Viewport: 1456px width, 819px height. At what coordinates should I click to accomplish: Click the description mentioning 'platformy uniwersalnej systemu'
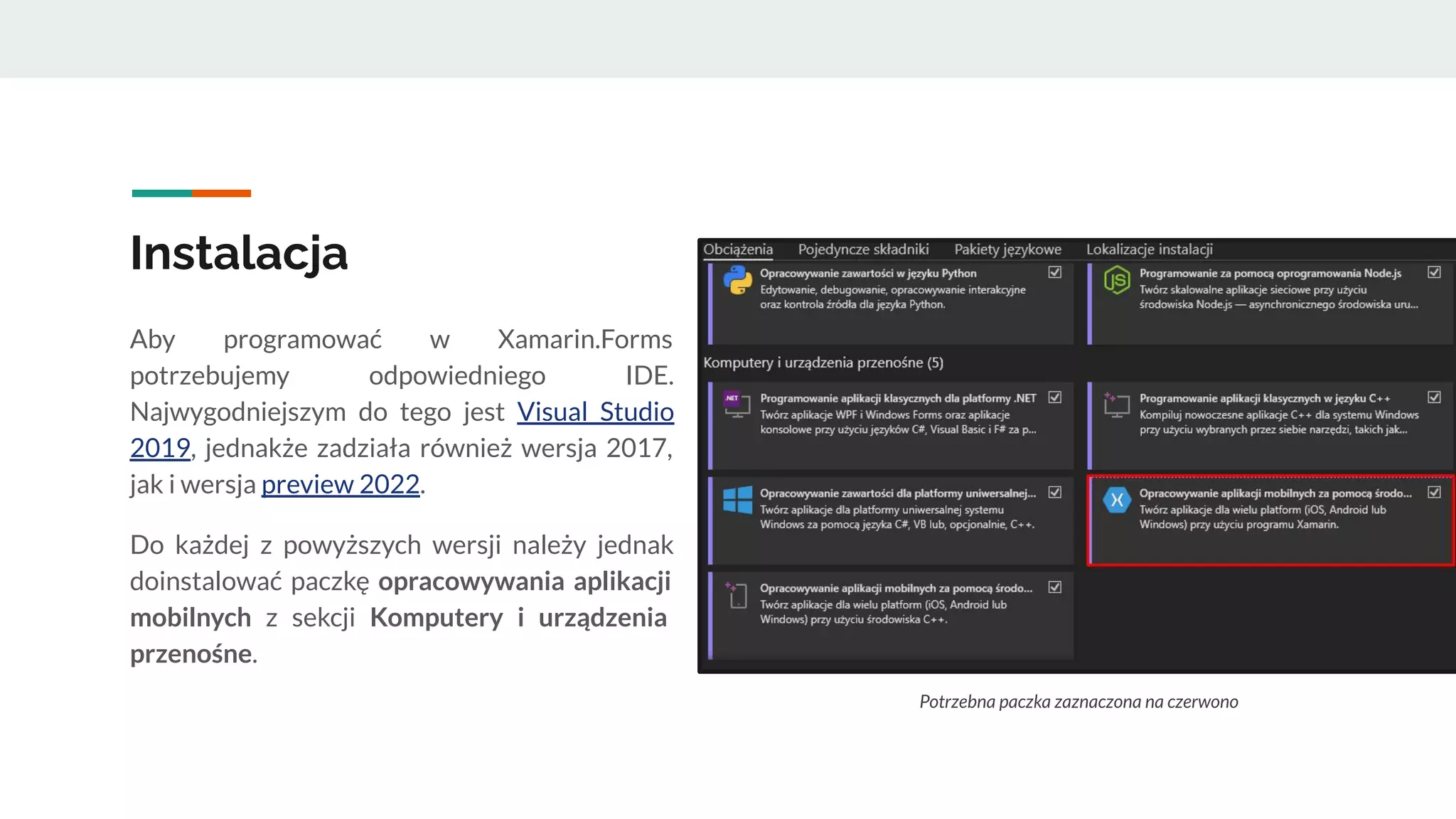[897, 518]
